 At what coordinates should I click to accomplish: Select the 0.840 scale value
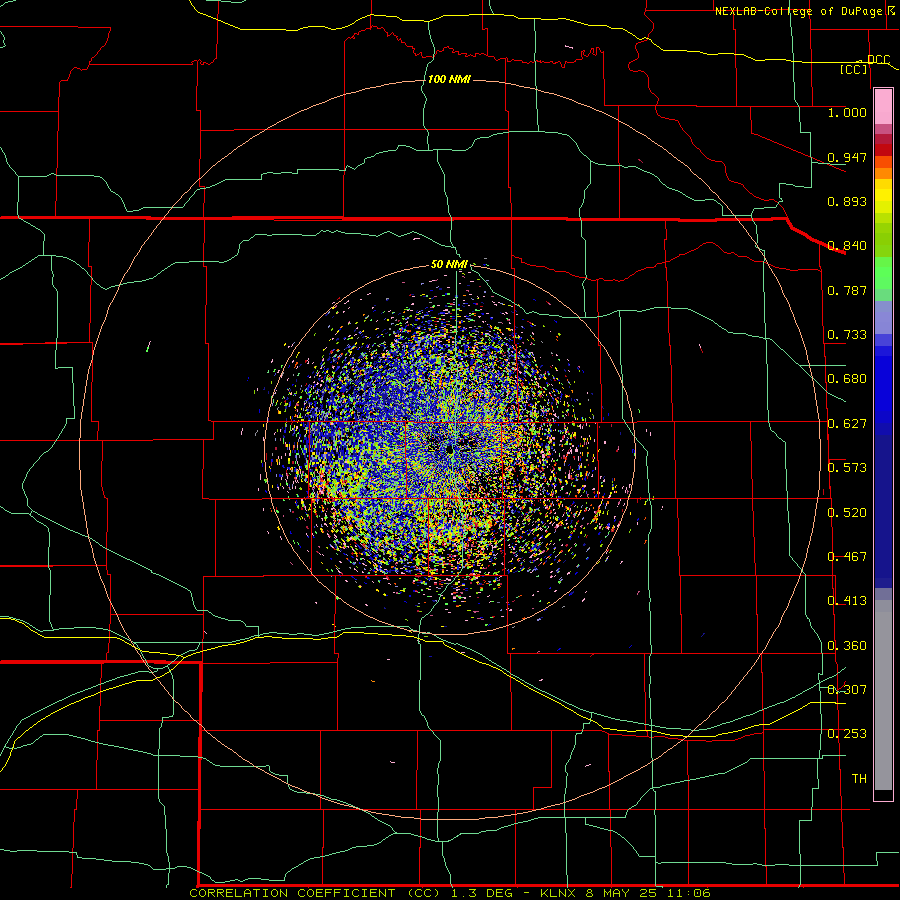(847, 246)
